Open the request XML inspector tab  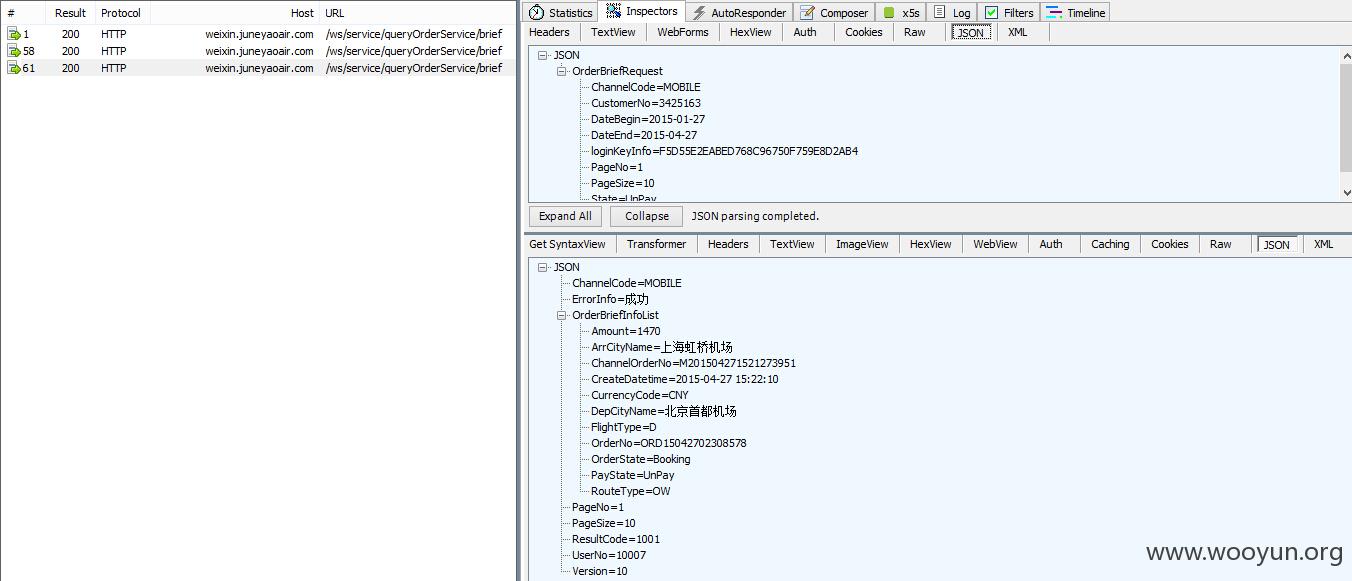(1017, 32)
